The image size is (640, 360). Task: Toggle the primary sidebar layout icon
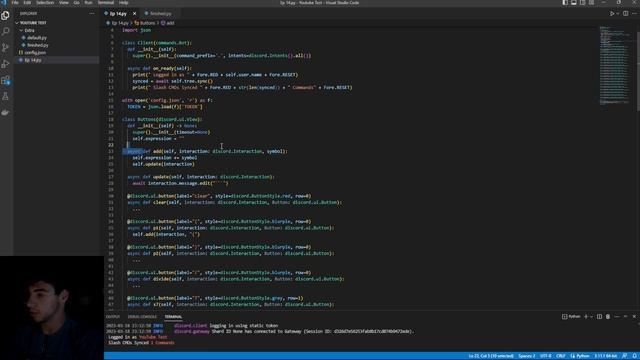565,2
